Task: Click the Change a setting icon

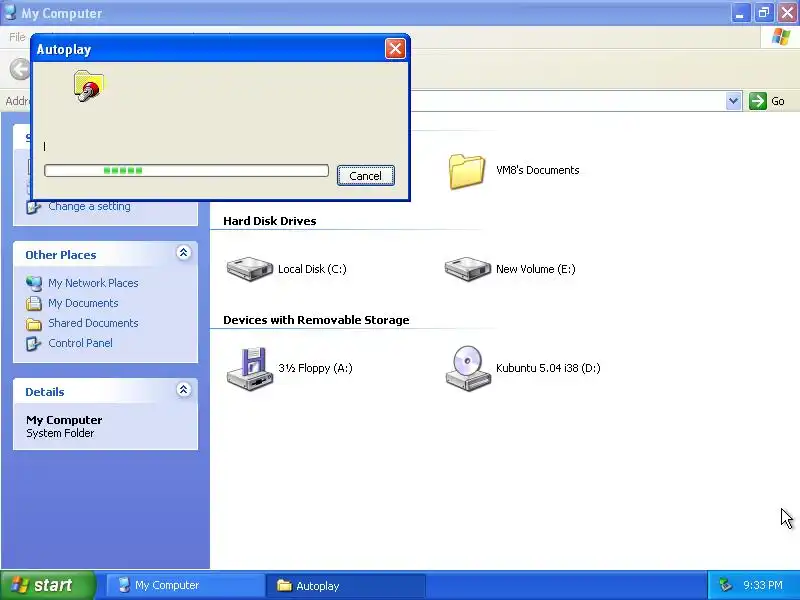Action: tap(34, 207)
